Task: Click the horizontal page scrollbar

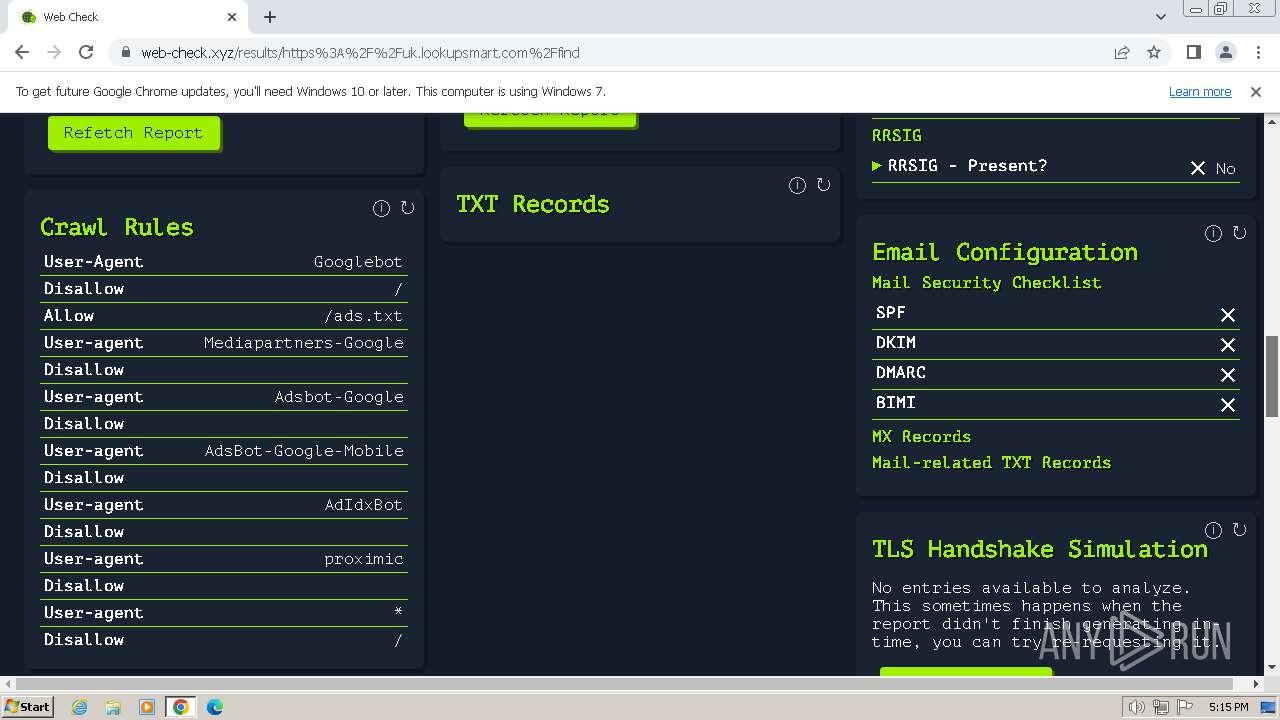Action: [x=625, y=684]
